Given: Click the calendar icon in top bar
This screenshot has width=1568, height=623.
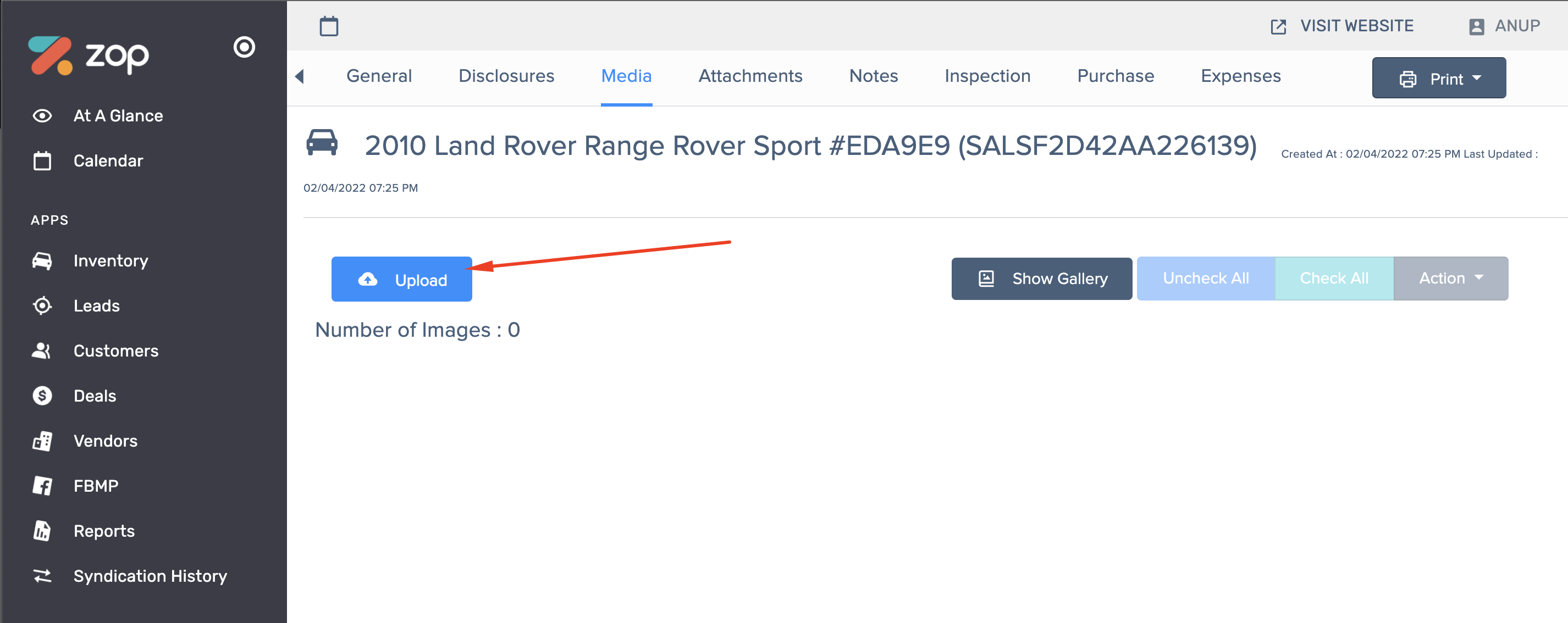Looking at the screenshot, I should (329, 26).
